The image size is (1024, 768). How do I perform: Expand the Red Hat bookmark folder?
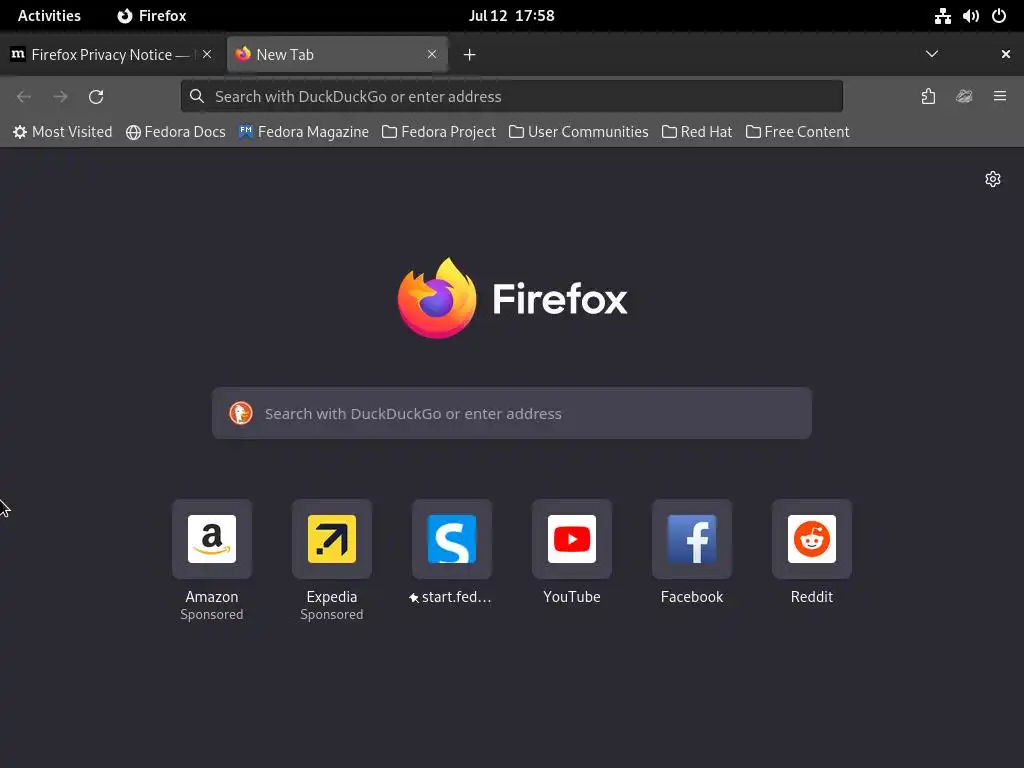[697, 132]
